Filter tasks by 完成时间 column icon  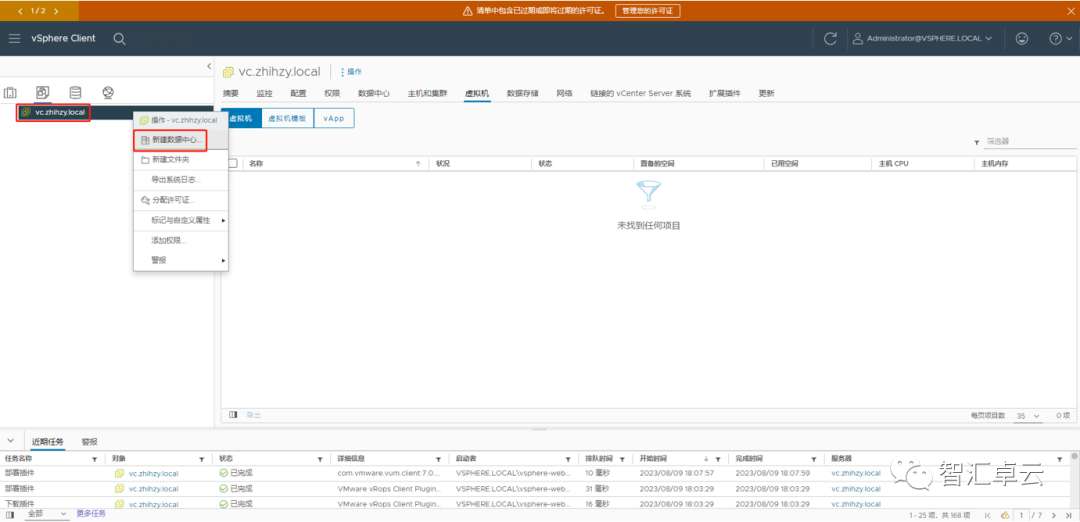[x=813, y=459]
